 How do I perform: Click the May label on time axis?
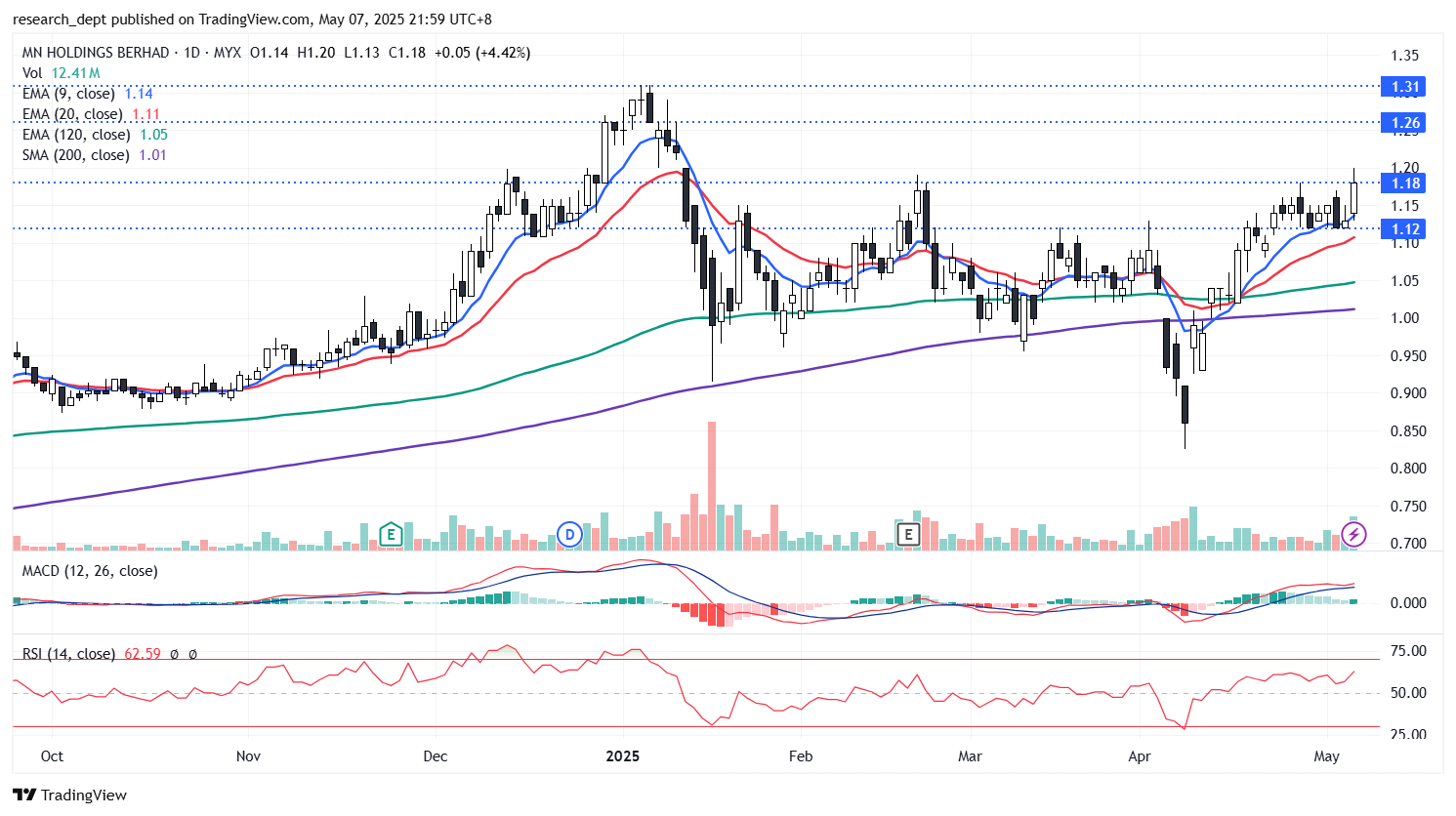click(x=1327, y=756)
